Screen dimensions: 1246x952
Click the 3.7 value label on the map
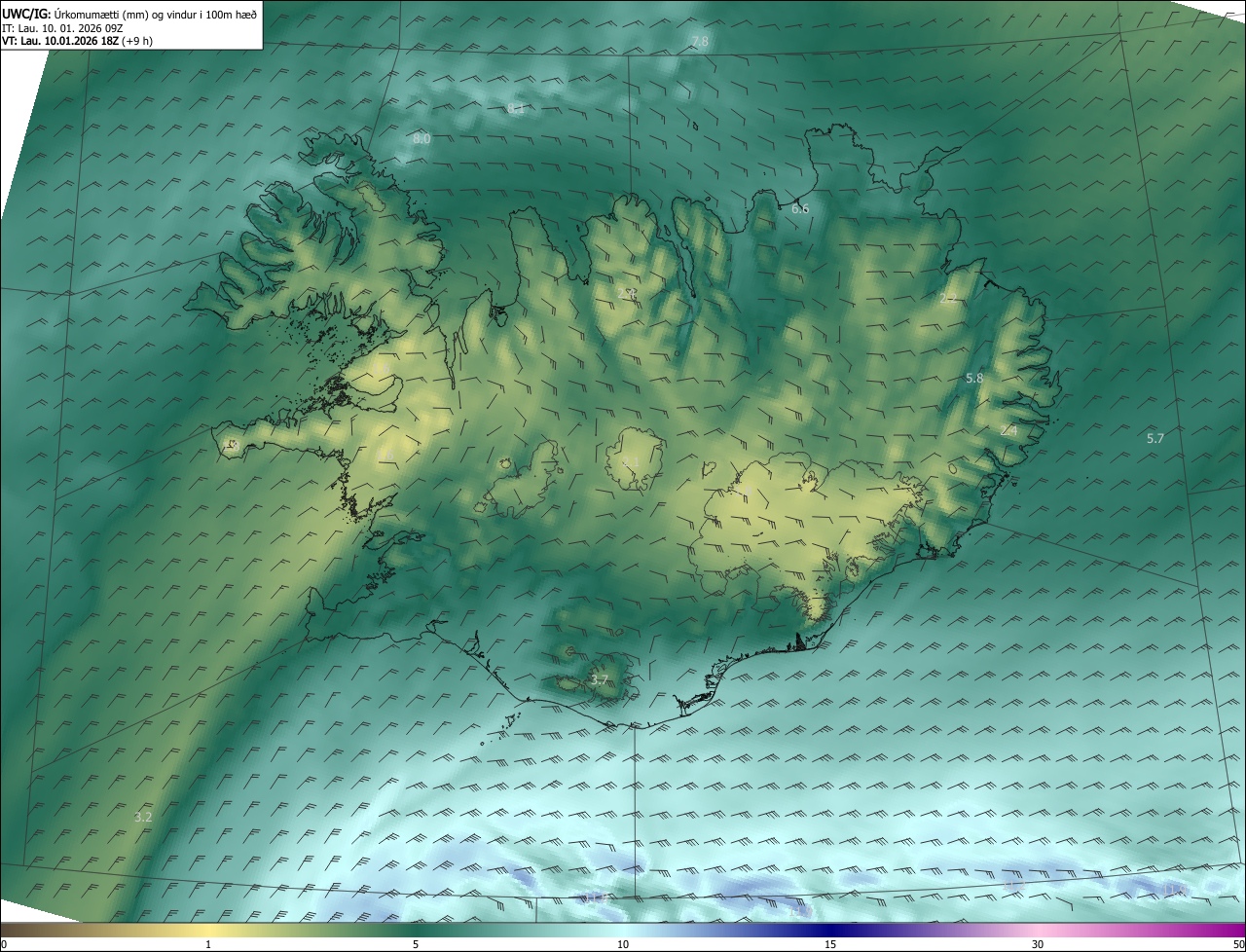(x=600, y=679)
